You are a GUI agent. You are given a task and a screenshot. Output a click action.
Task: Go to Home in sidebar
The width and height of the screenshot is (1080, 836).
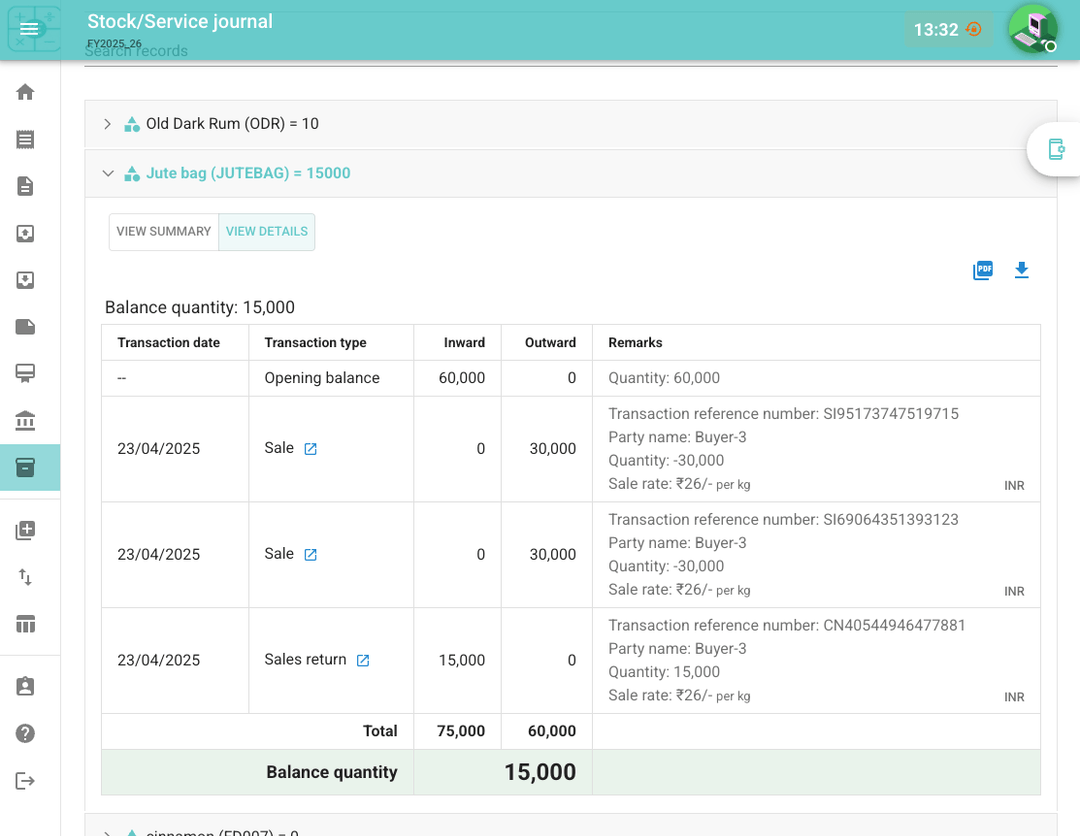point(26,92)
